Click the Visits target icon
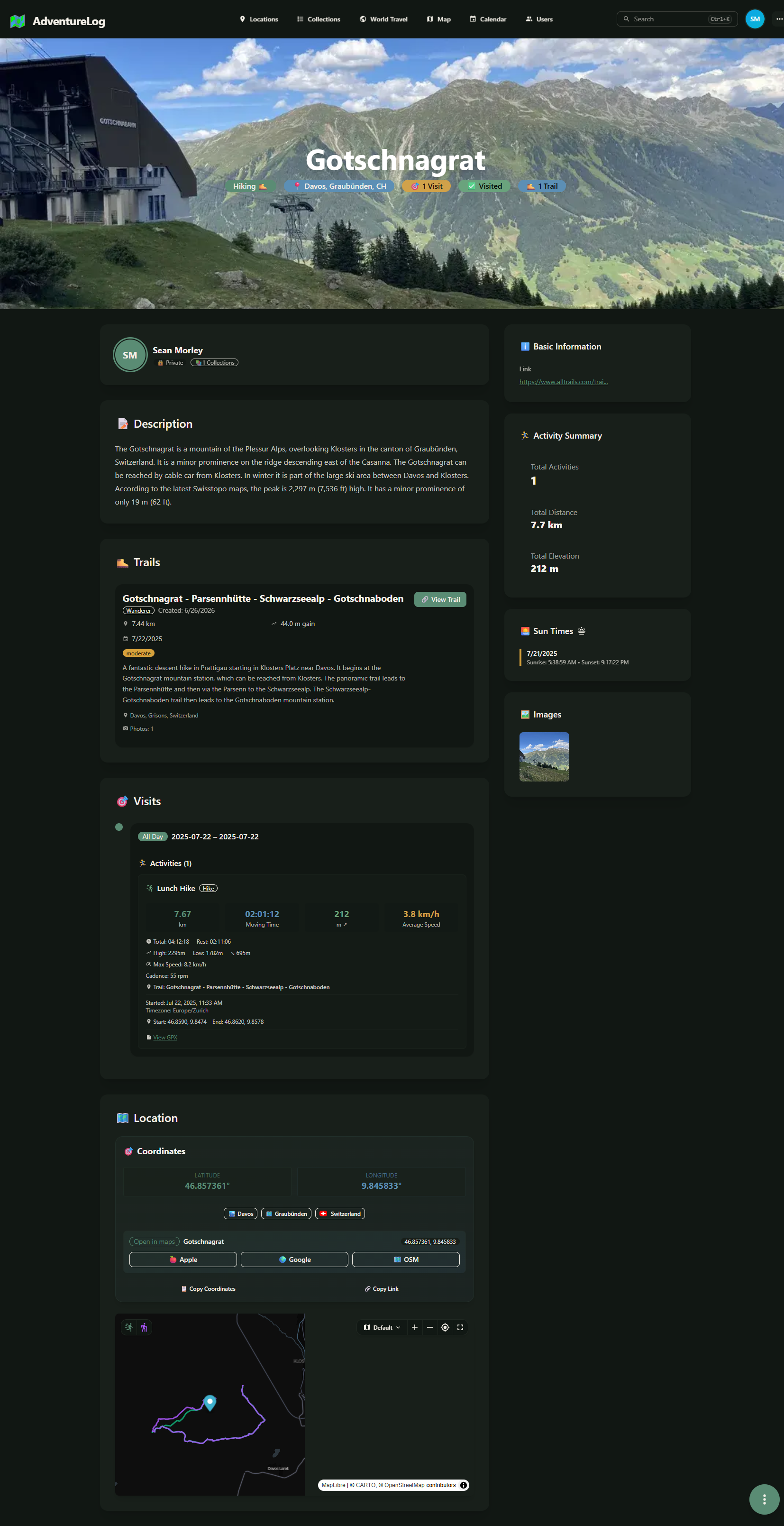Screen dimensions: 784x1526 point(123,801)
